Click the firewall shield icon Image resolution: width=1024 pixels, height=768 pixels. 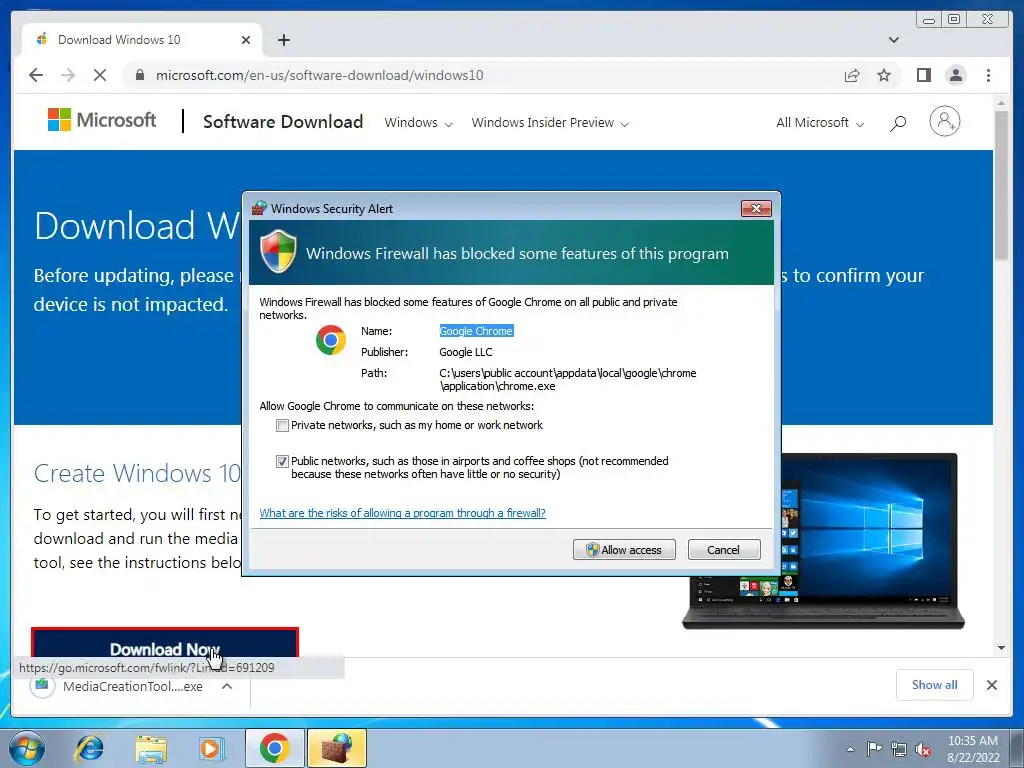click(x=278, y=251)
